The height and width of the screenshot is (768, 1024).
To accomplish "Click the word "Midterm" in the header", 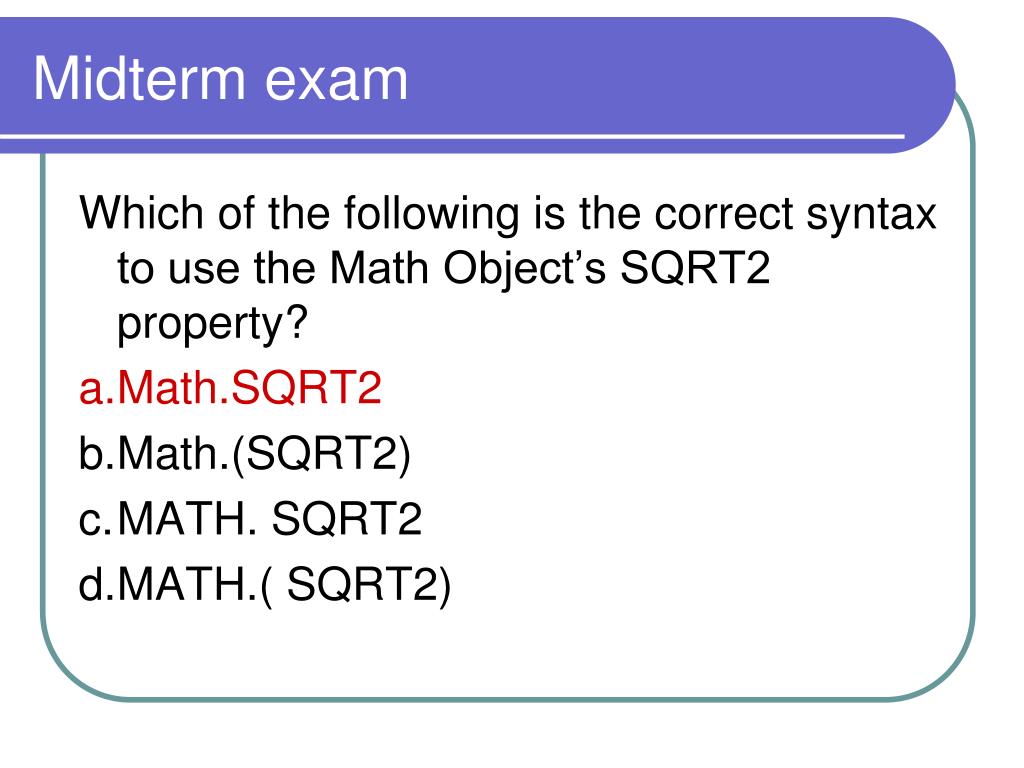I will coord(139,79).
